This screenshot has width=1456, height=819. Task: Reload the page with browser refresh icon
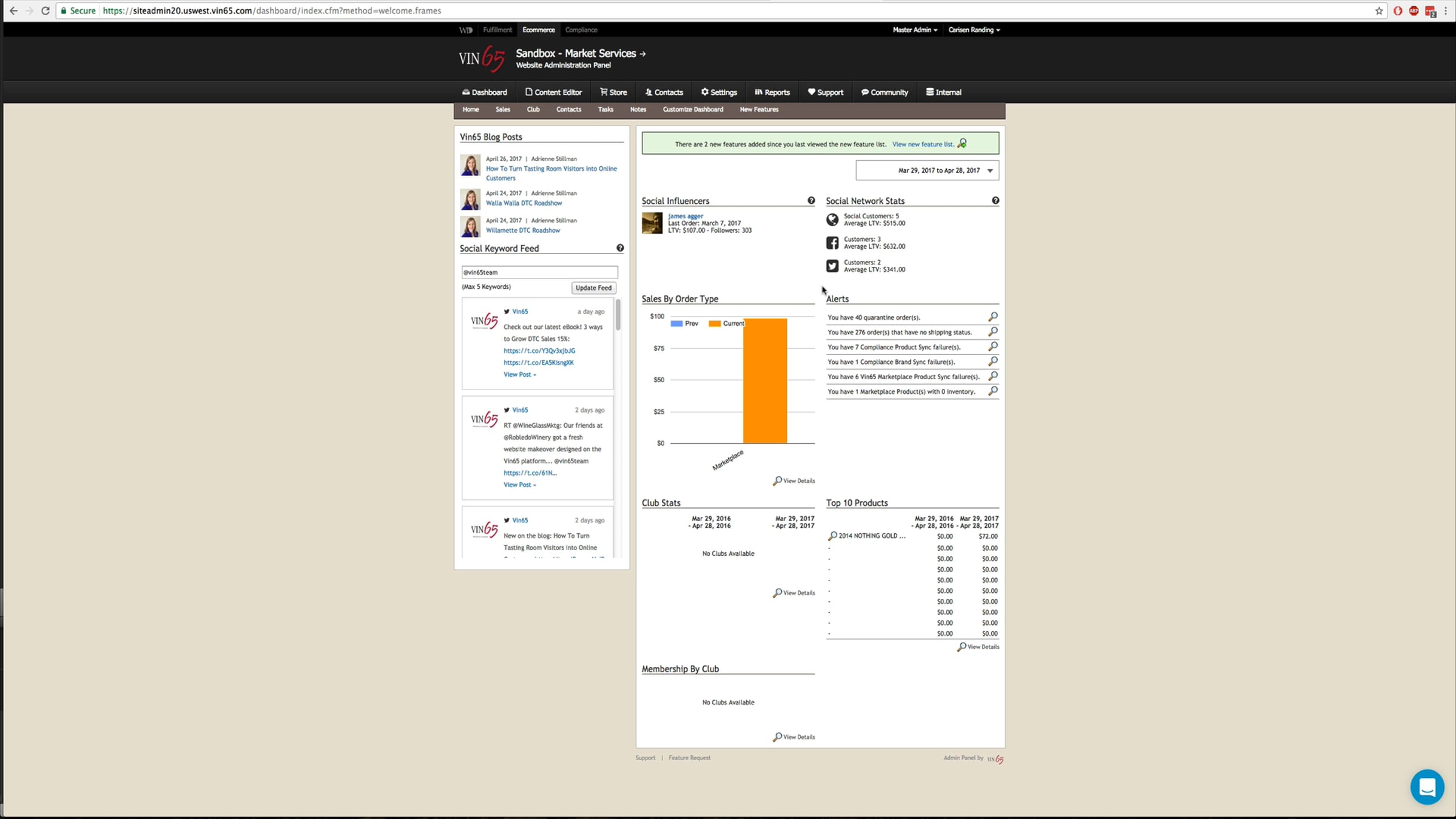pos(45,11)
